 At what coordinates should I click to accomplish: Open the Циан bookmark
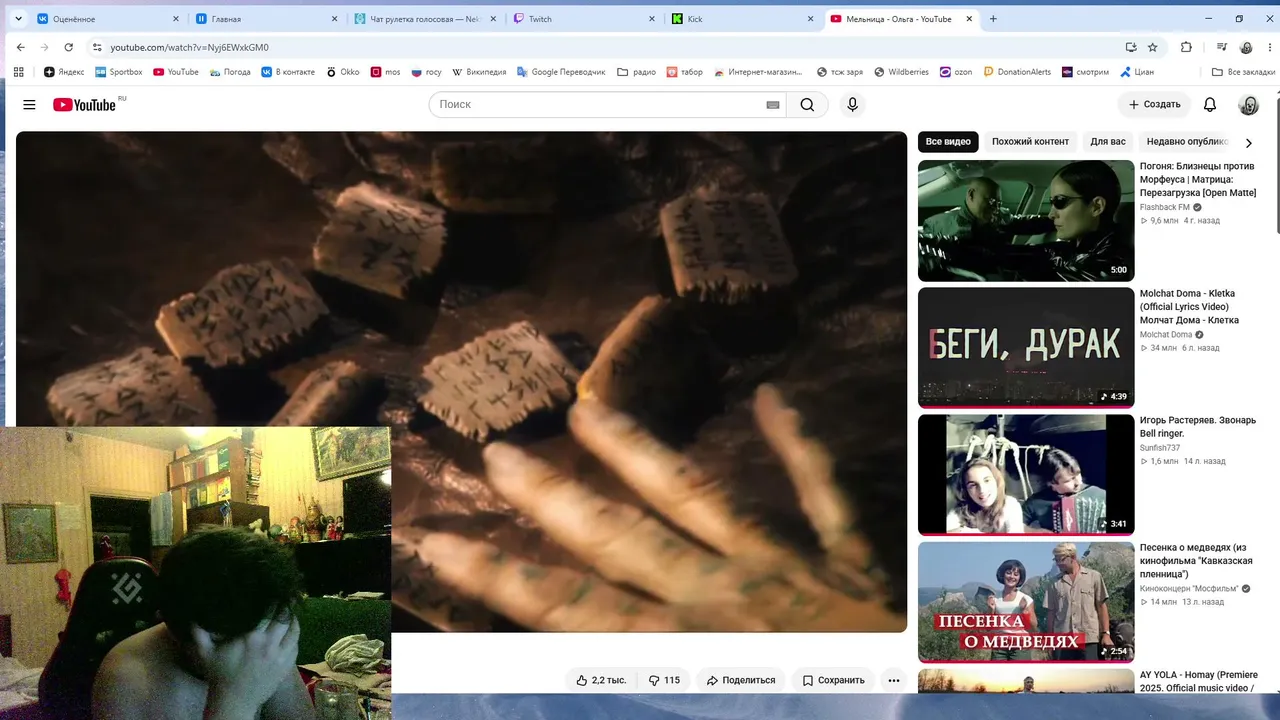coord(1137,72)
